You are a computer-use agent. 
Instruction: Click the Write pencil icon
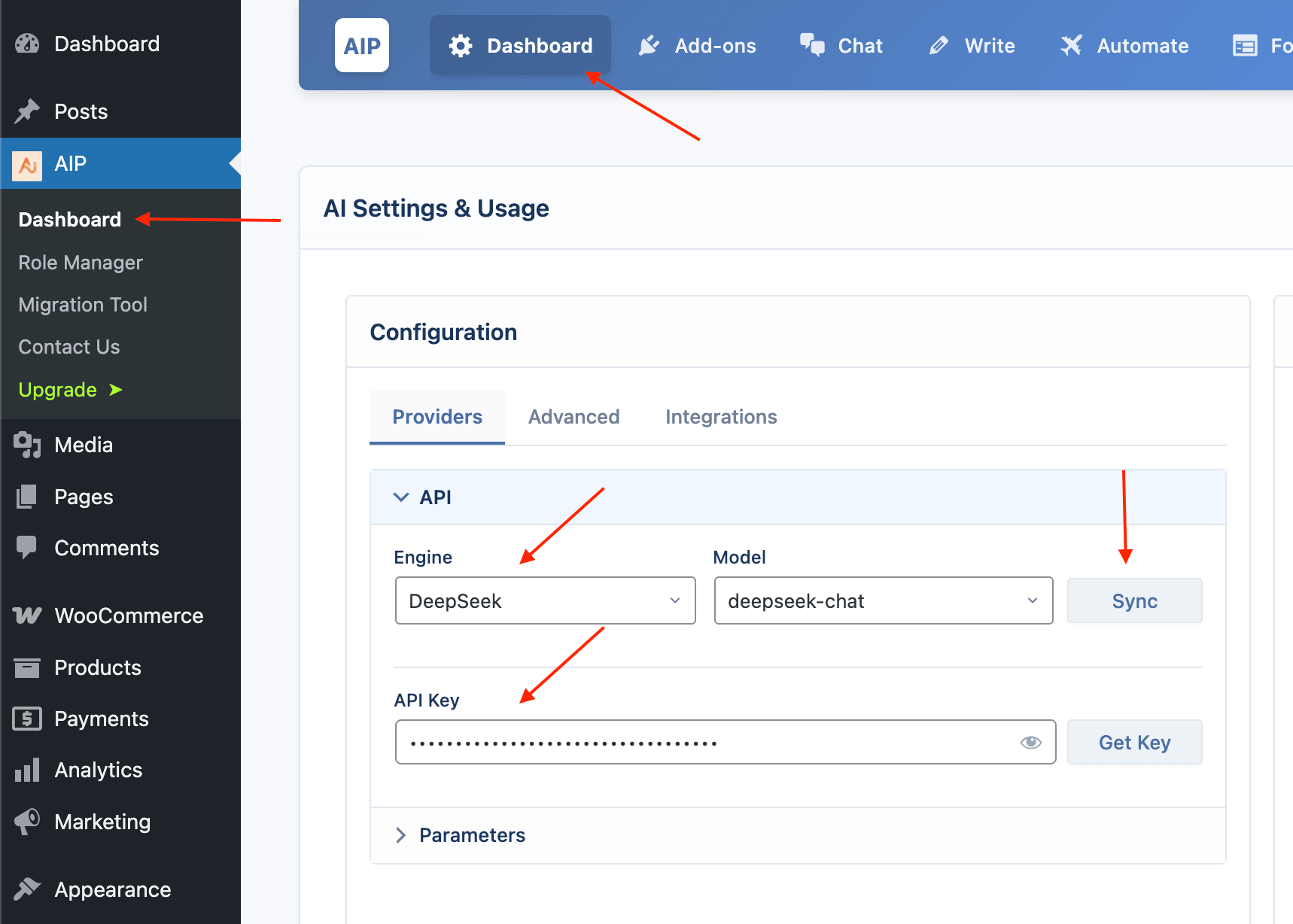tap(939, 46)
